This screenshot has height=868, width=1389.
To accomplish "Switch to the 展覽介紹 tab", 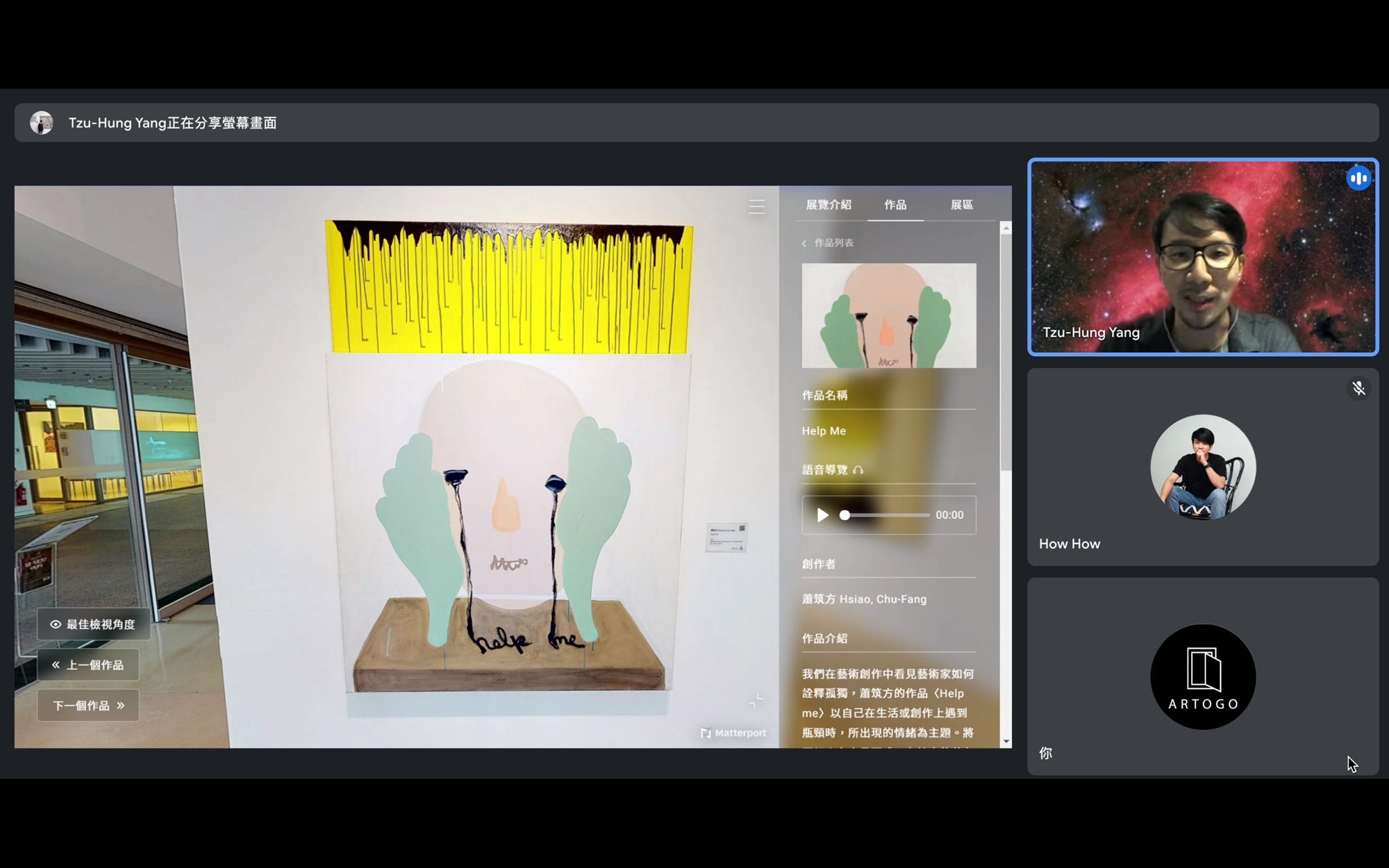I will pyautogui.click(x=829, y=205).
